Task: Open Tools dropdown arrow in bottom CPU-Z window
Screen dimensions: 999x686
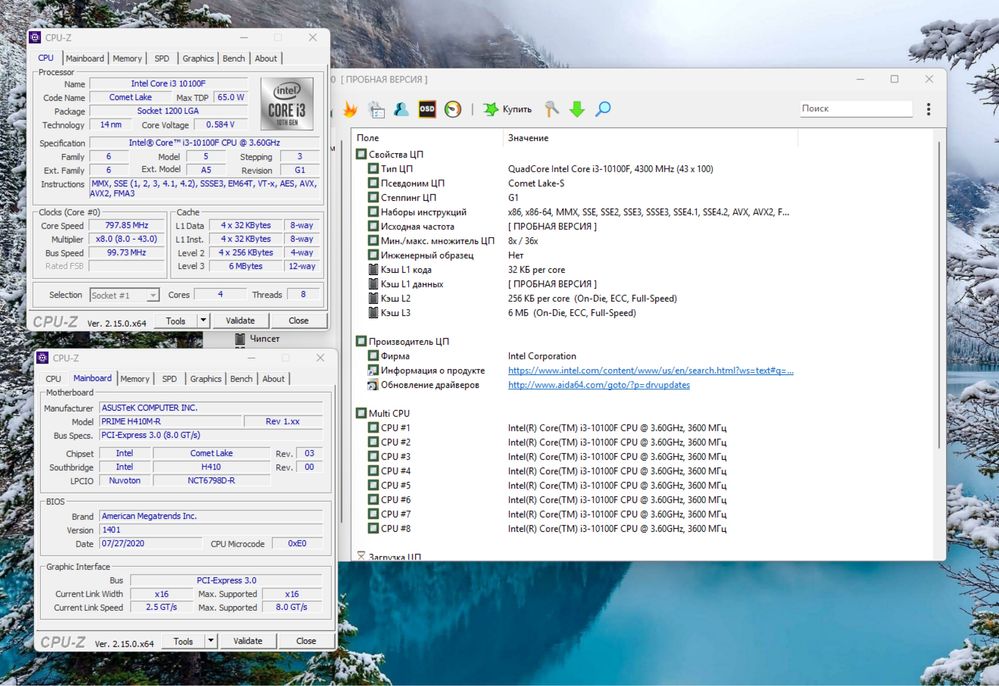Action: 211,641
